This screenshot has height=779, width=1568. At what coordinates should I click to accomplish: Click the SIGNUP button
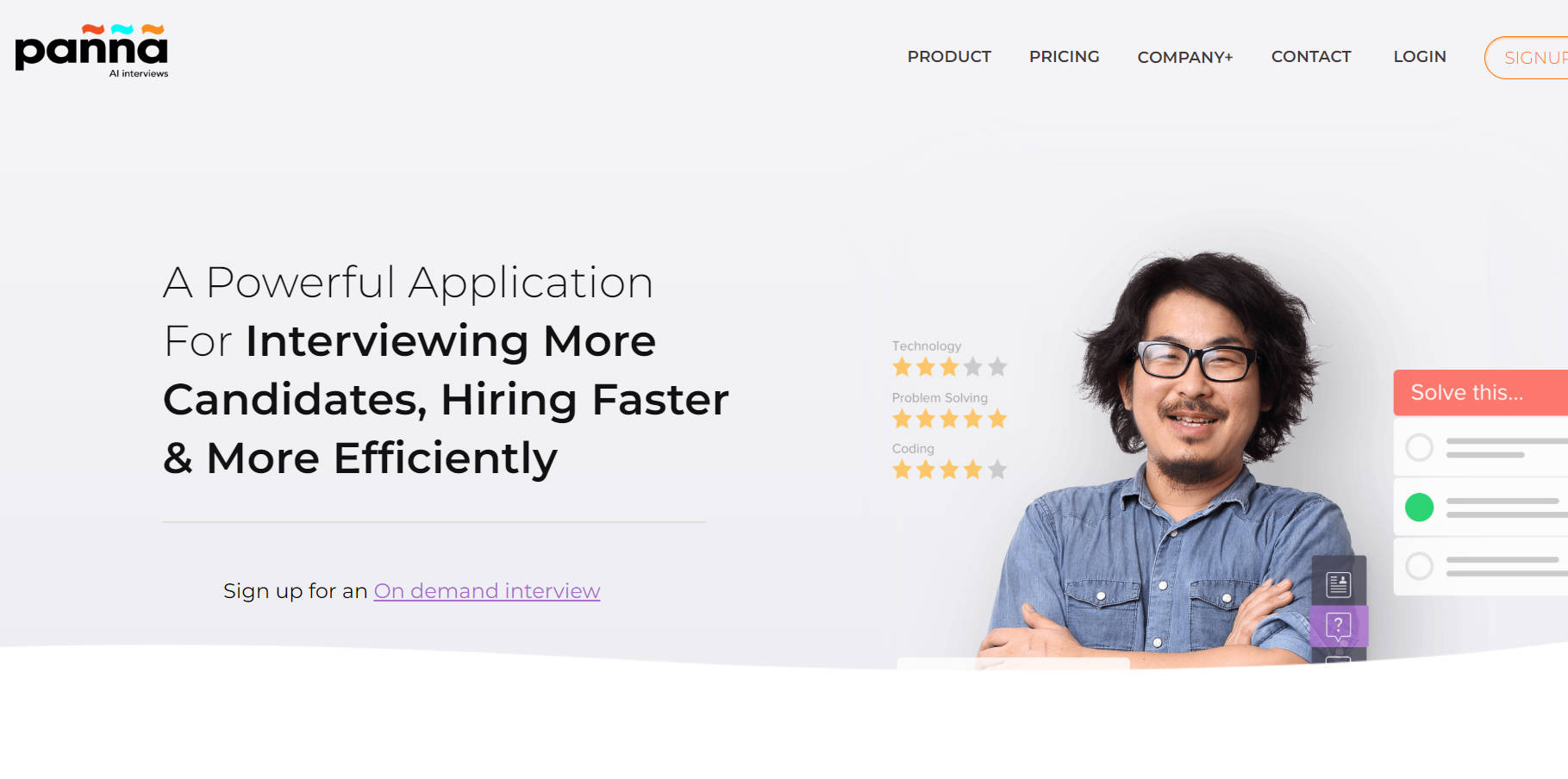click(1527, 58)
